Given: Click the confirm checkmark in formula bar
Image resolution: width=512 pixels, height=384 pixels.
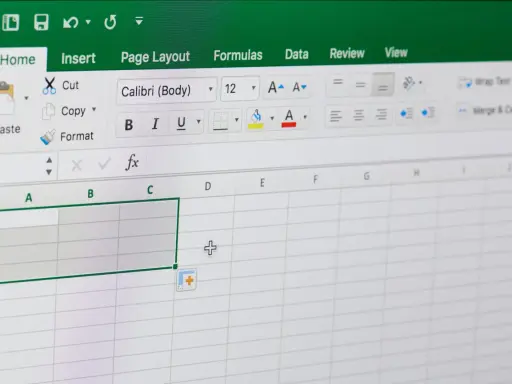Looking at the screenshot, I should point(104,164).
